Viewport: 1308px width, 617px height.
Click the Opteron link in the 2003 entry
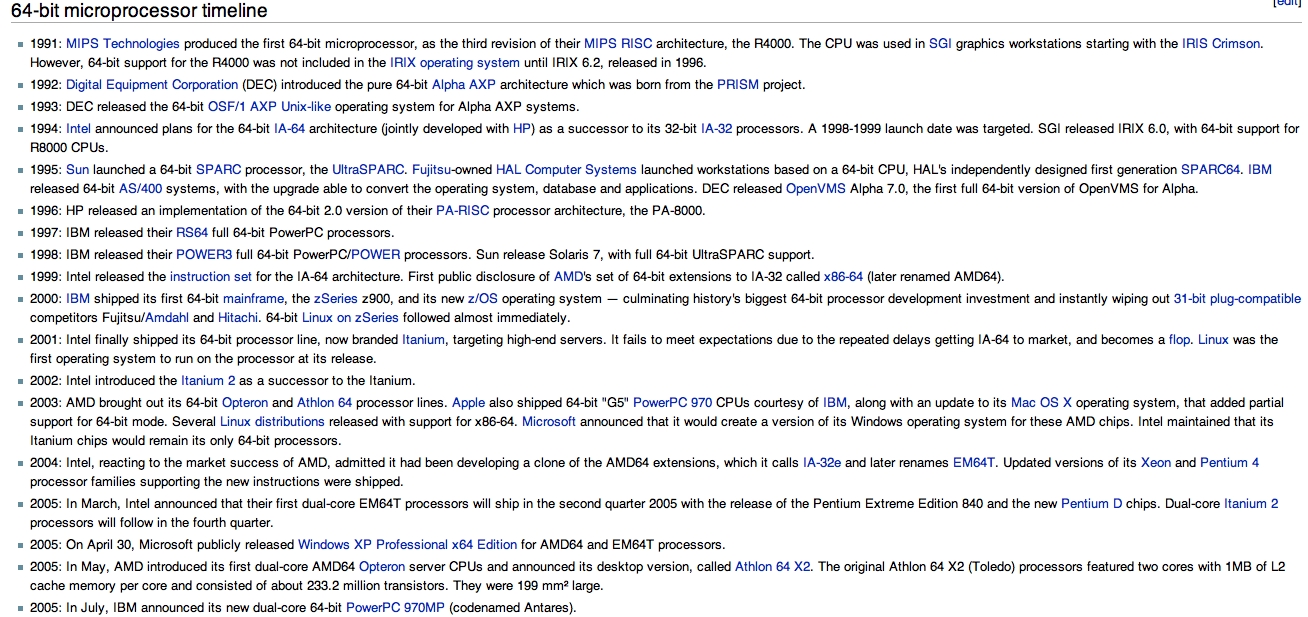tap(243, 403)
